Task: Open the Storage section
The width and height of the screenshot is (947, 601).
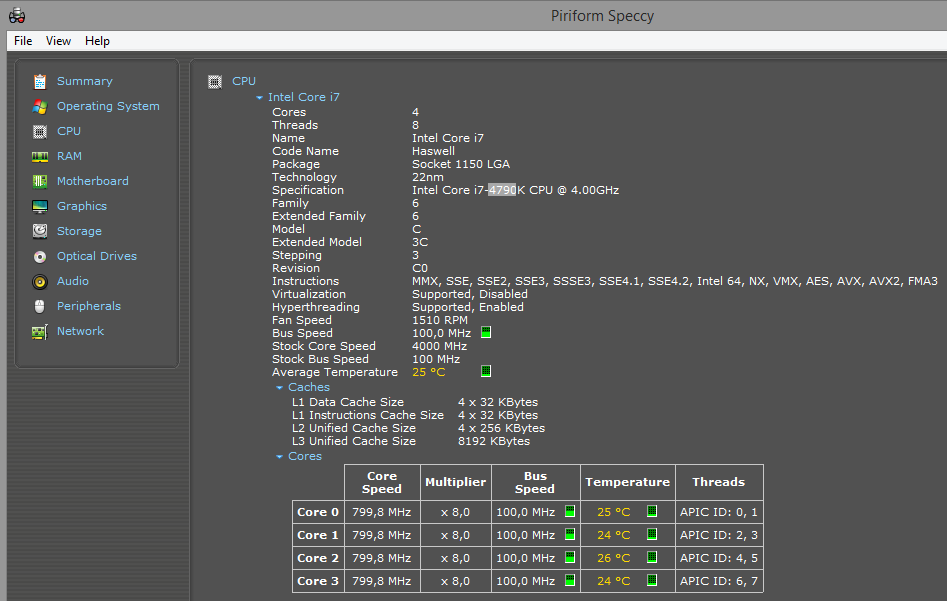Action: pos(79,231)
